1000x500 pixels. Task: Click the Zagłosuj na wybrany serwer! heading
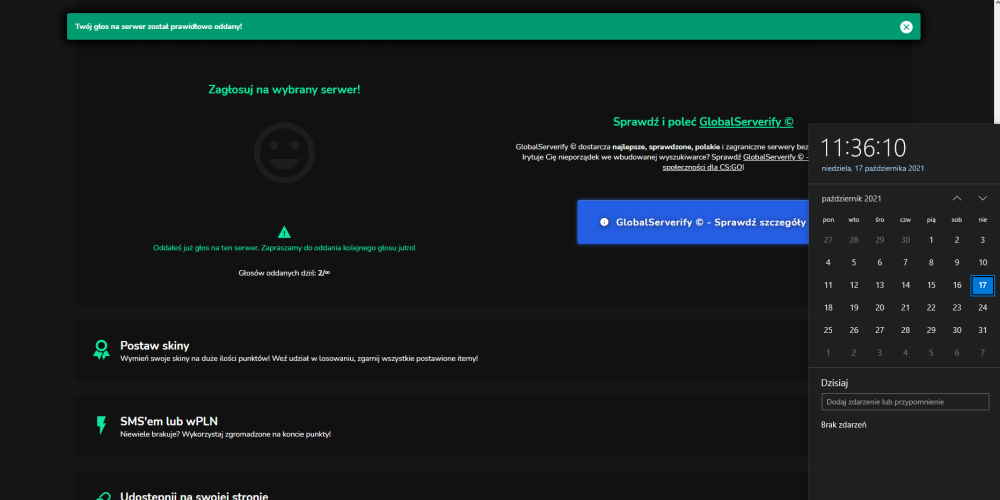point(284,89)
